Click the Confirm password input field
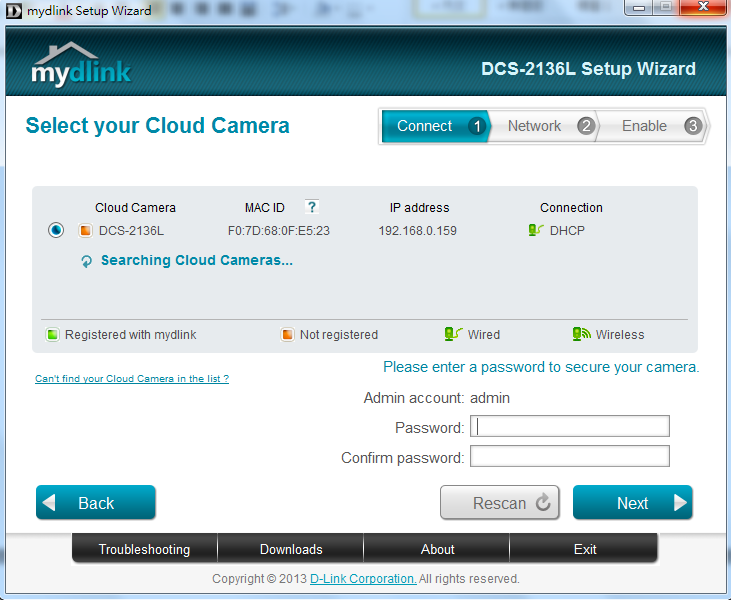 (x=569, y=457)
